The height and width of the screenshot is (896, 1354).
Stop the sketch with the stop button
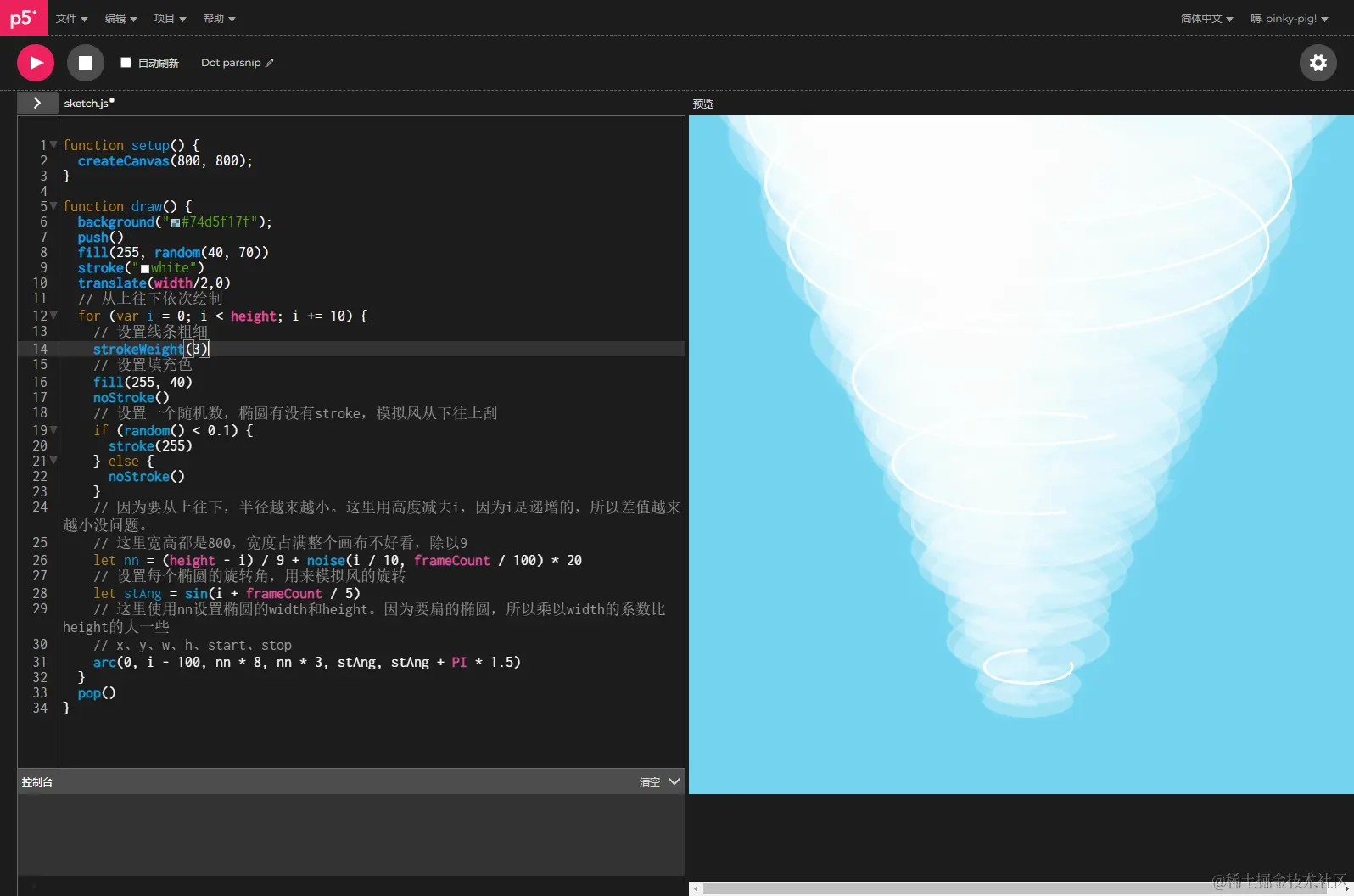coord(86,63)
